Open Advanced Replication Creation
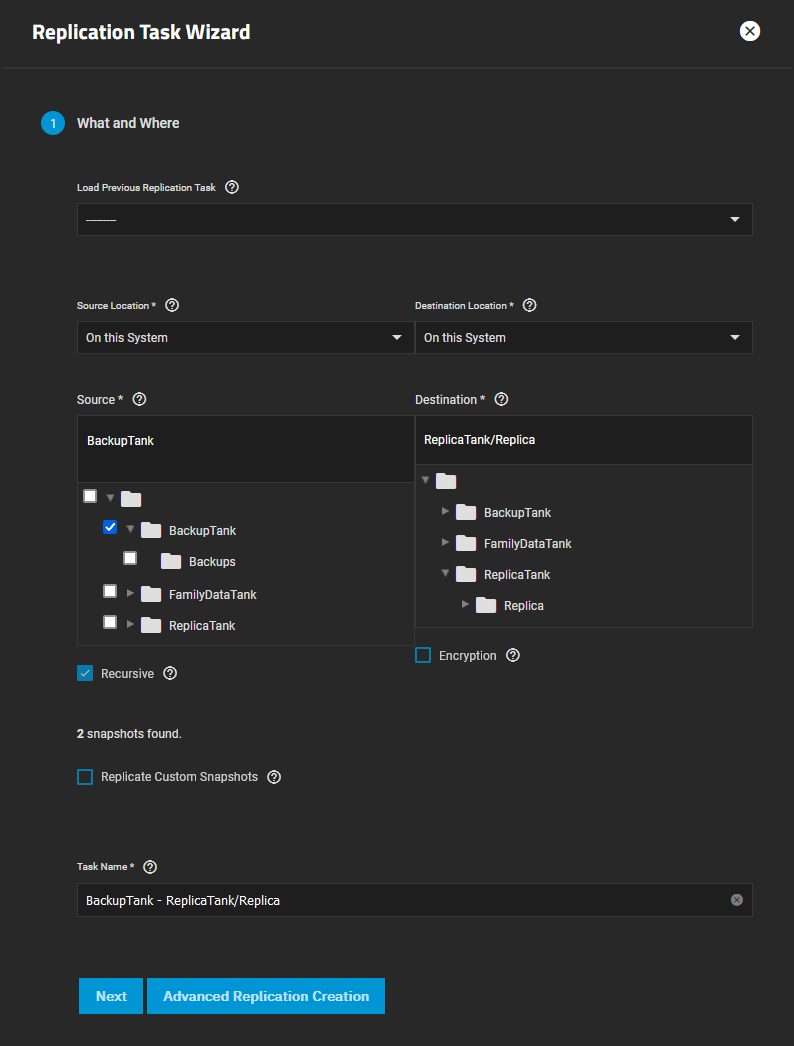Image resolution: width=794 pixels, height=1046 pixels. point(266,996)
